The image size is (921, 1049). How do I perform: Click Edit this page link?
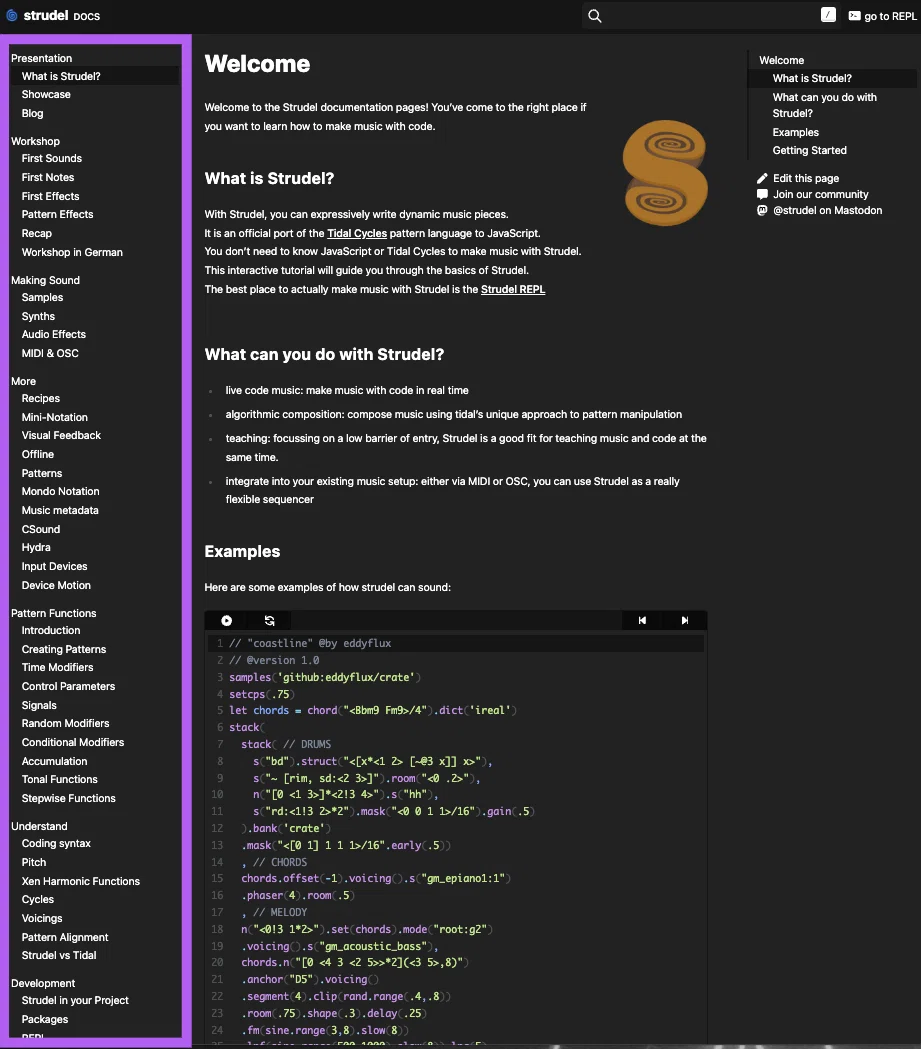(805, 178)
